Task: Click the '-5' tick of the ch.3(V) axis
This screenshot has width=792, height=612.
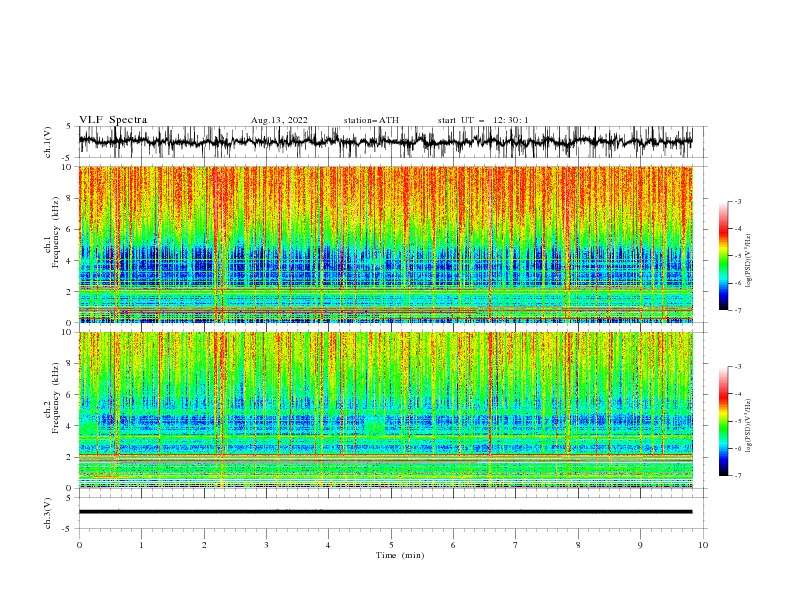Action: 67,529
